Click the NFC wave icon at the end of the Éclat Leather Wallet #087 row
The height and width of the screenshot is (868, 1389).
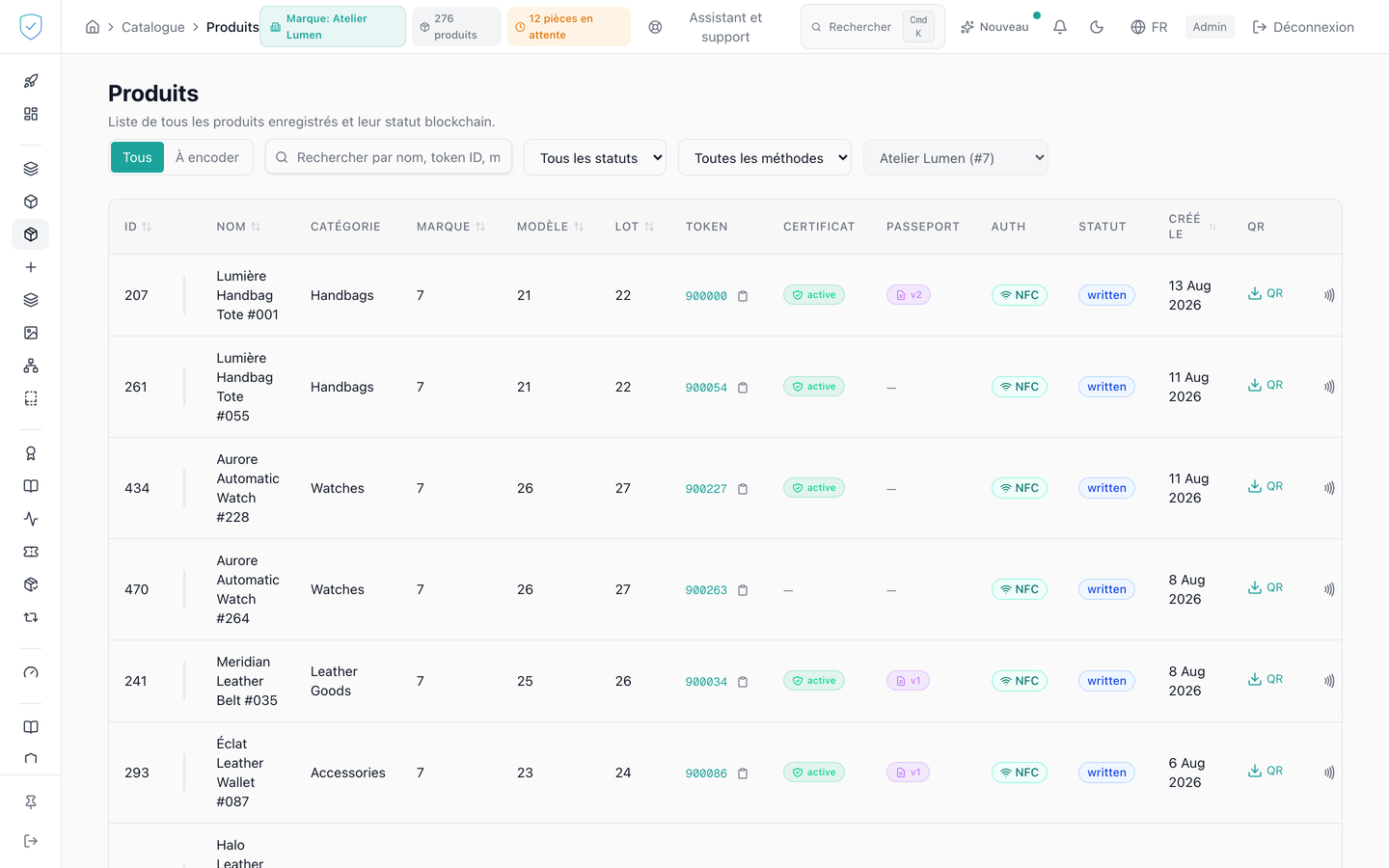tap(1329, 773)
